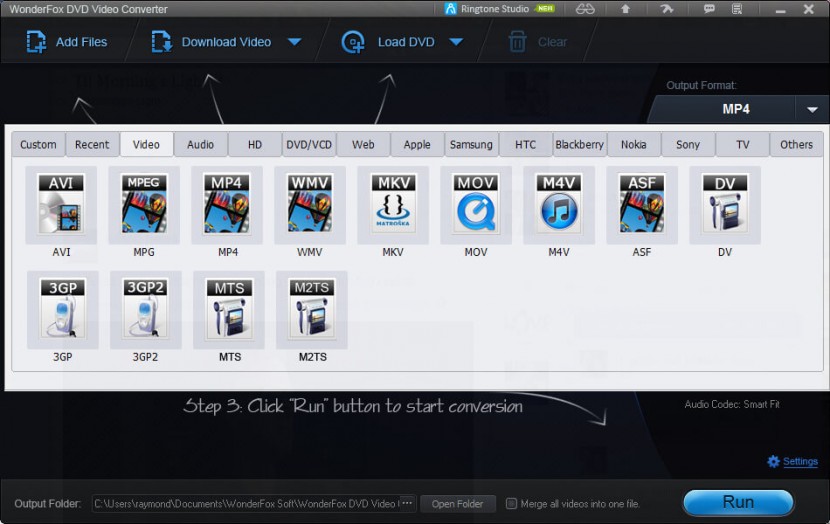Pick the 3GP2 format icon

pyautogui.click(x=146, y=310)
